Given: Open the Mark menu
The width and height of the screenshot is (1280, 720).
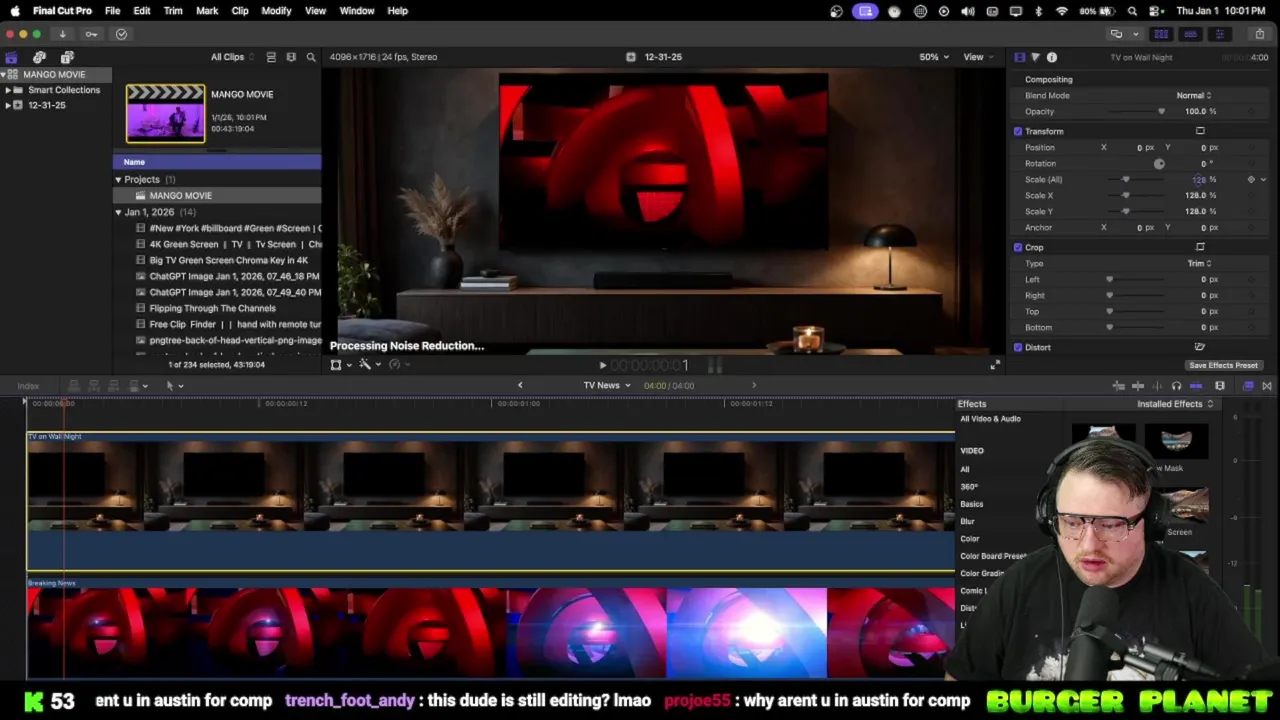Looking at the screenshot, I should [207, 11].
